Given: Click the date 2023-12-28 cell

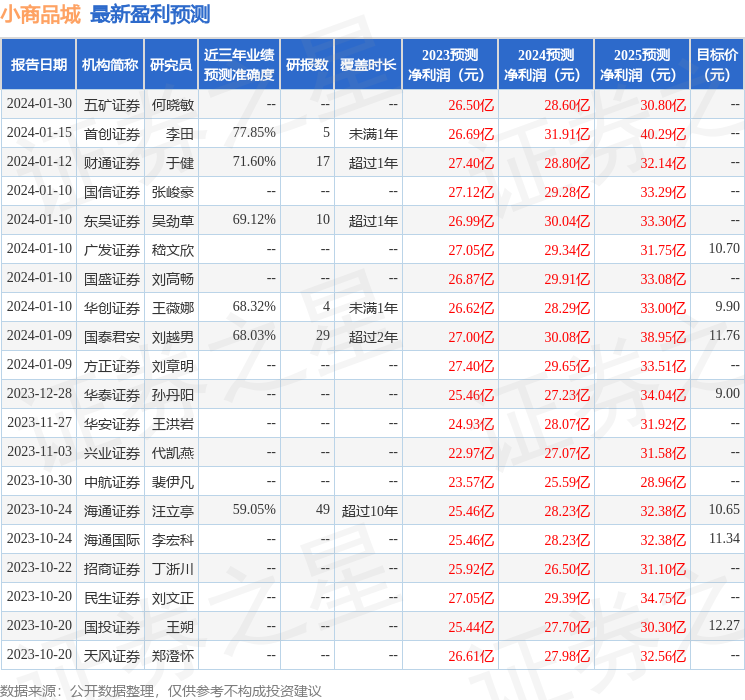Looking at the screenshot, I should (x=39, y=393).
